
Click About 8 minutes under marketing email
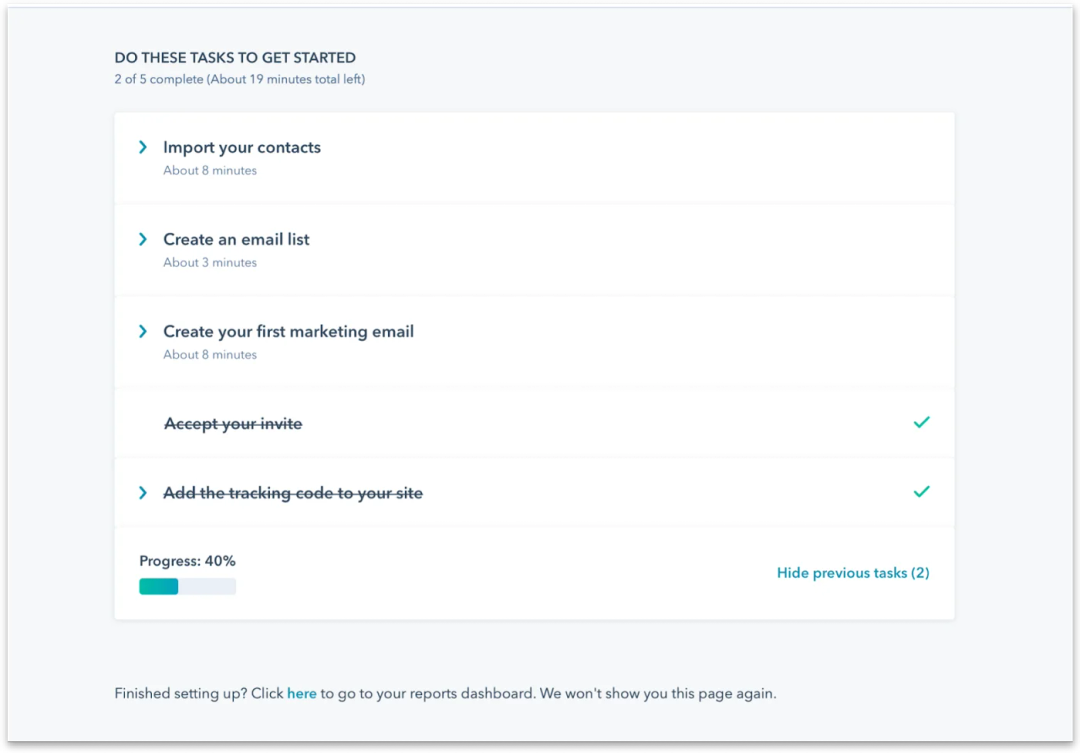(x=210, y=355)
